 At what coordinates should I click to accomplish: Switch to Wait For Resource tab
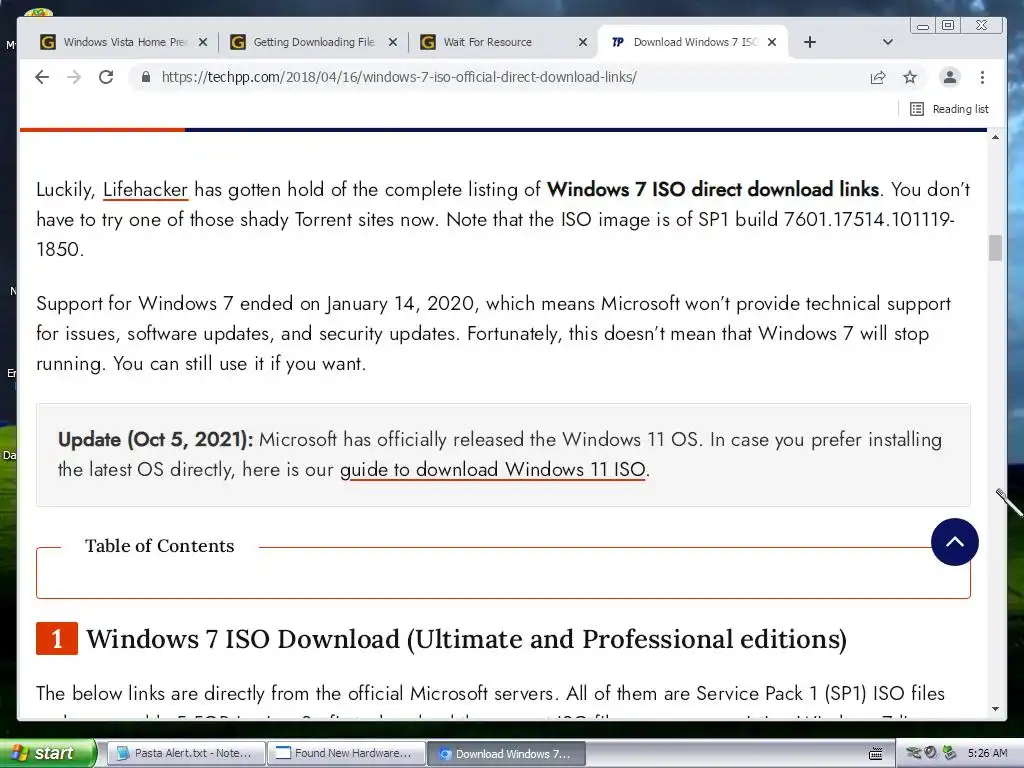(503, 42)
